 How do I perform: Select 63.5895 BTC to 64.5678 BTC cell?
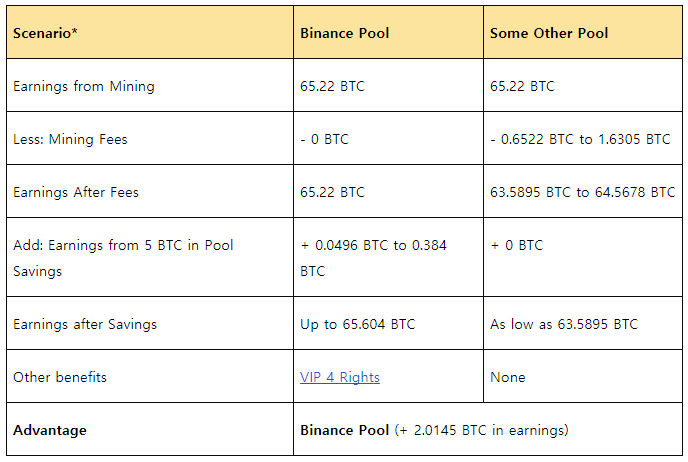pos(582,192)
